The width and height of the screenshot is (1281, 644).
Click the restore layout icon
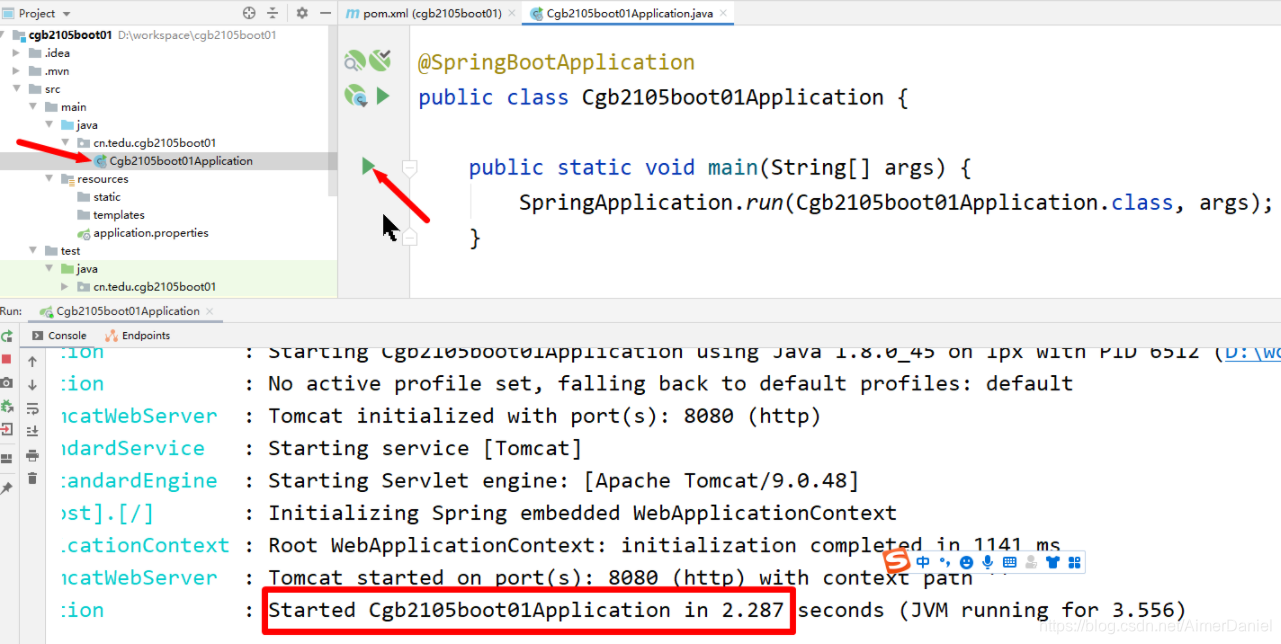7,458
